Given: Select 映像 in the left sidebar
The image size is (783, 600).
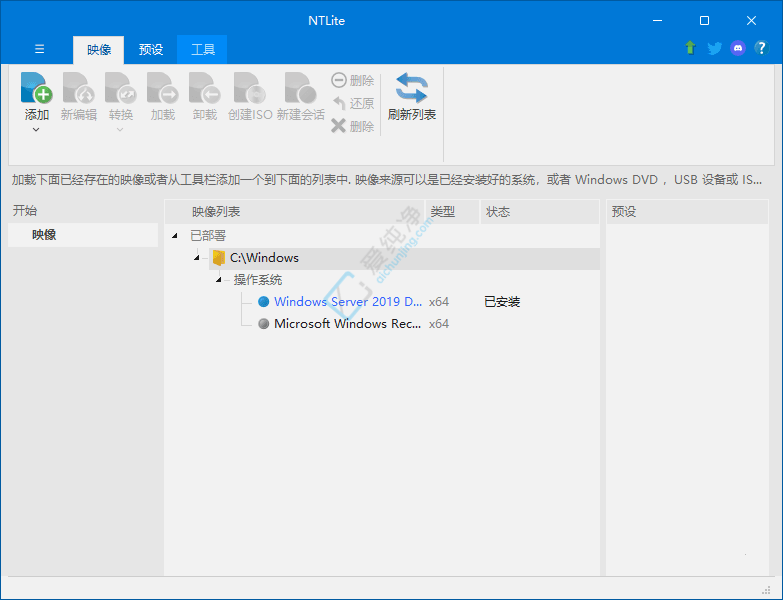Looking at the screenshot, I should coord(44,234).
